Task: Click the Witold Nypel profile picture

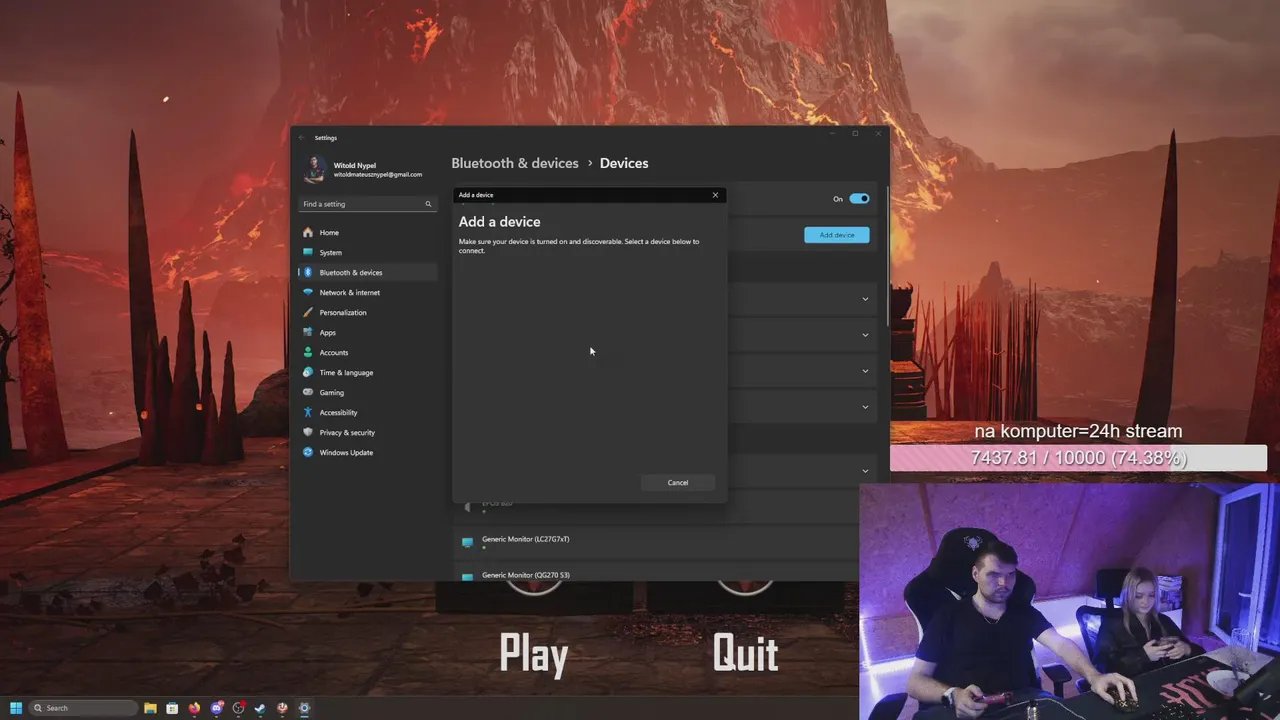Action: [315, 169]
